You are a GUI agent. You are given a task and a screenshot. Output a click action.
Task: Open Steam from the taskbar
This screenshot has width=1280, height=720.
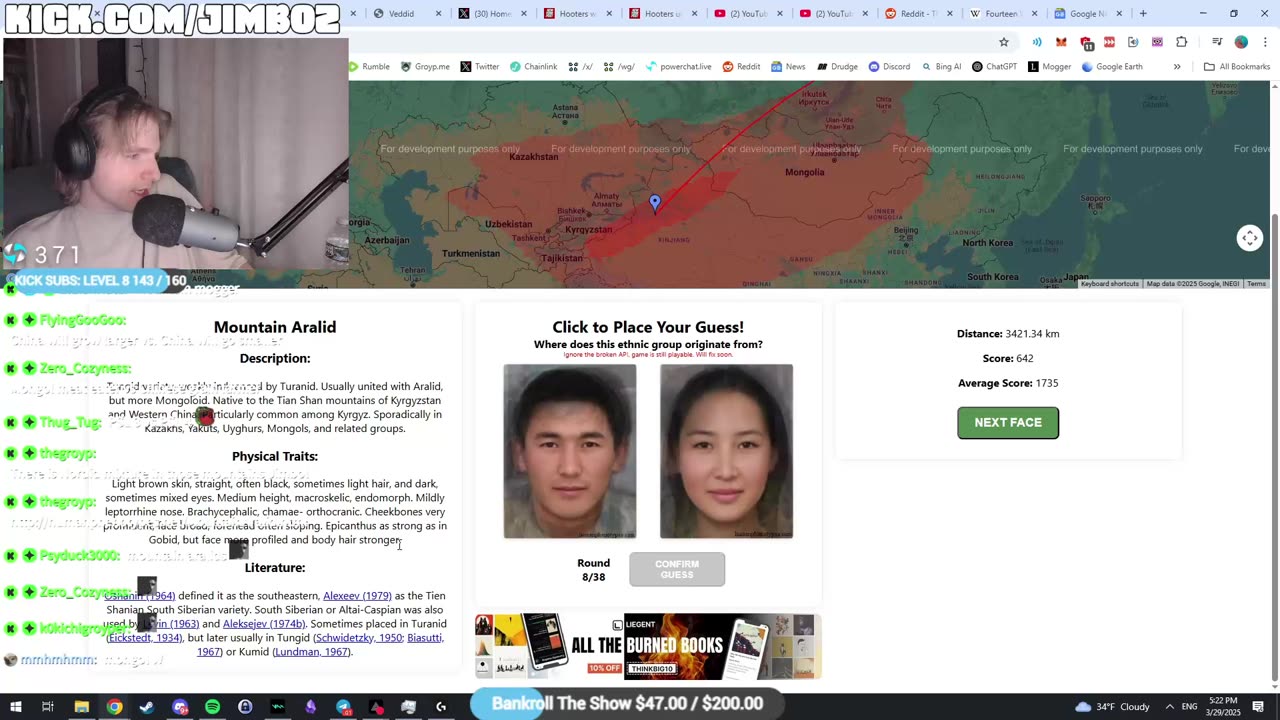[x=147, y=707]
